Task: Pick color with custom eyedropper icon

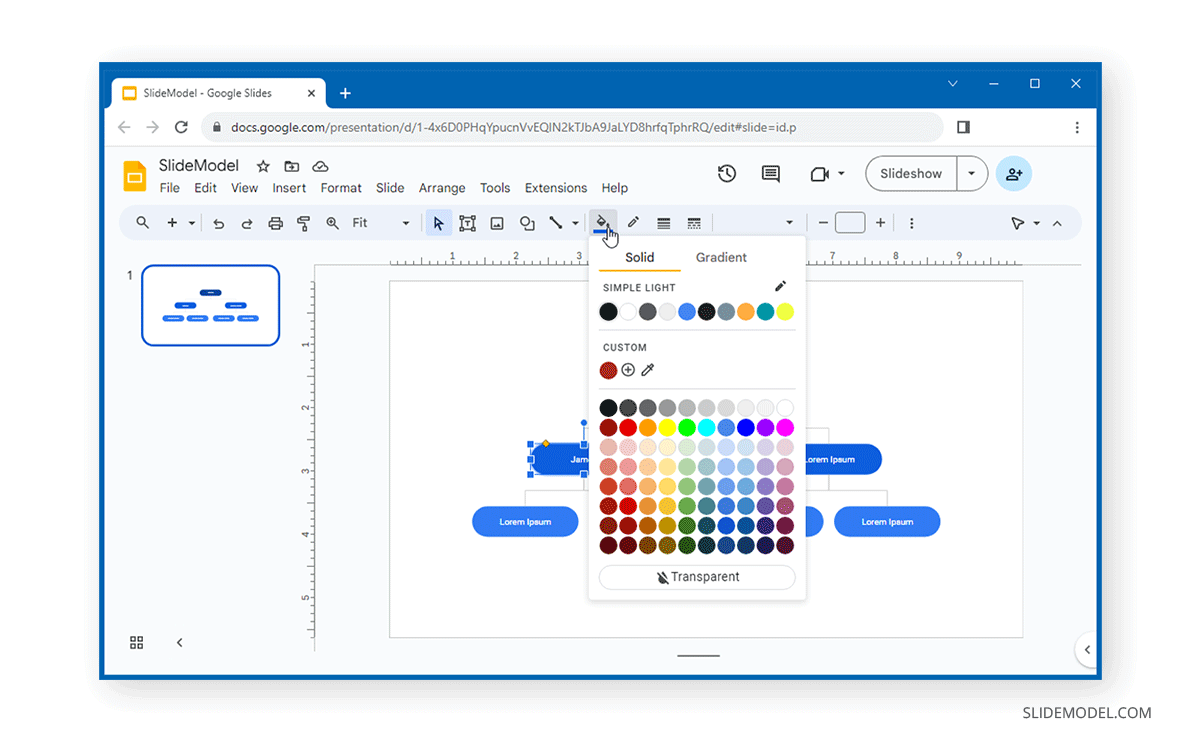Action: 648,370
